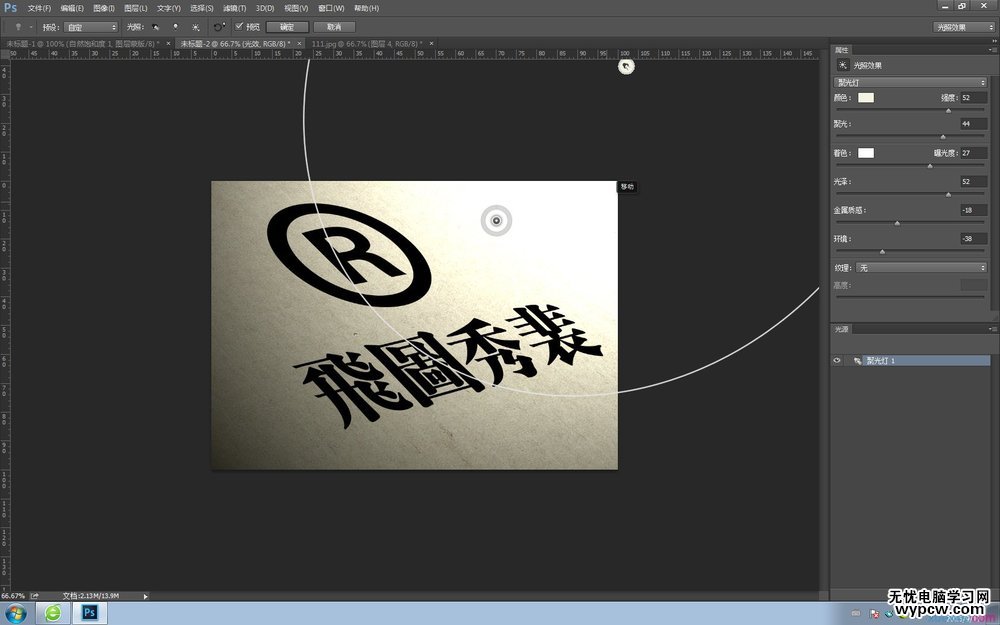
Task: Switch to the 111.jpg document tab
Action: point(367,43)
